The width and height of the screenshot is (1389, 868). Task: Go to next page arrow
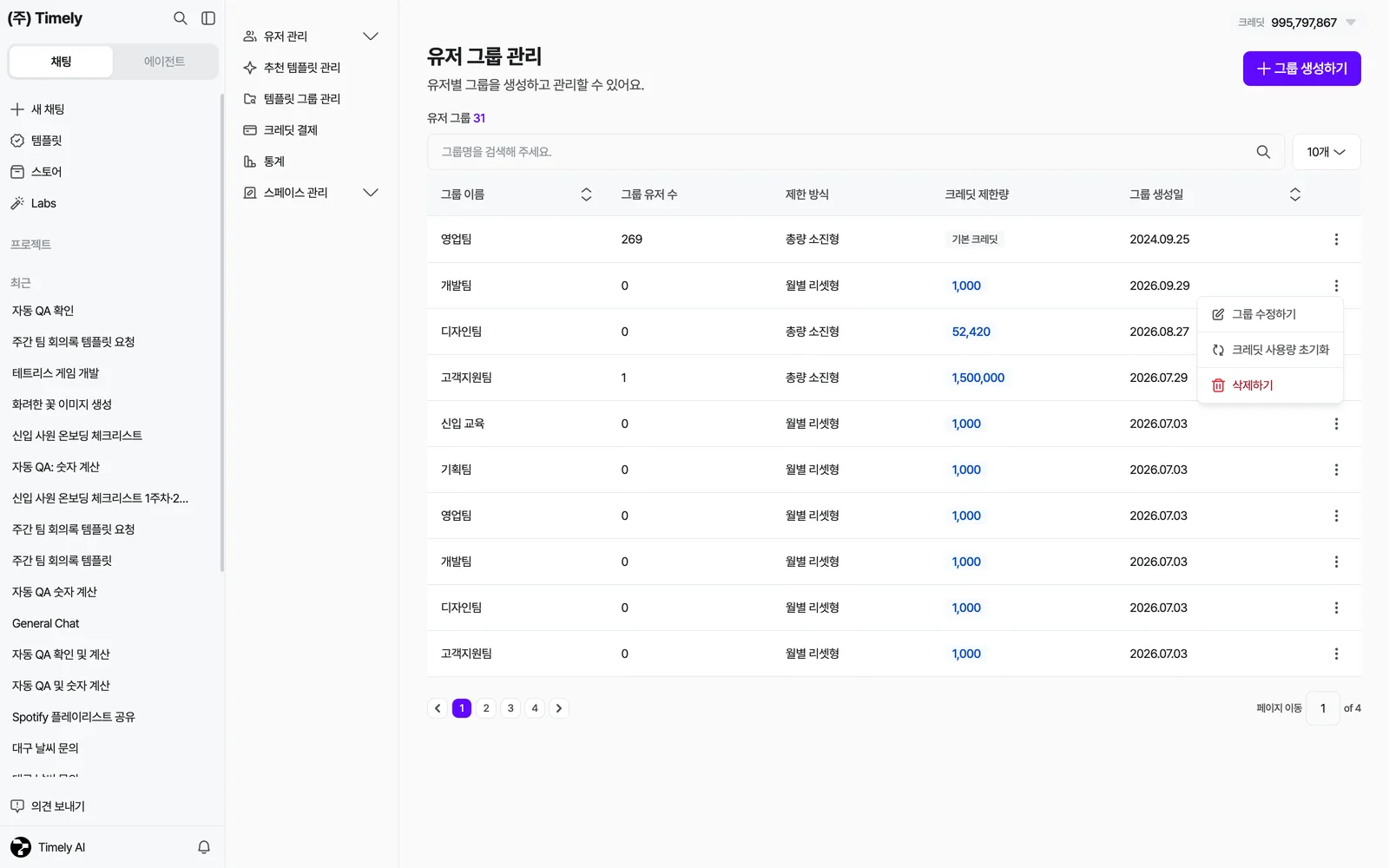click(559, 708)
